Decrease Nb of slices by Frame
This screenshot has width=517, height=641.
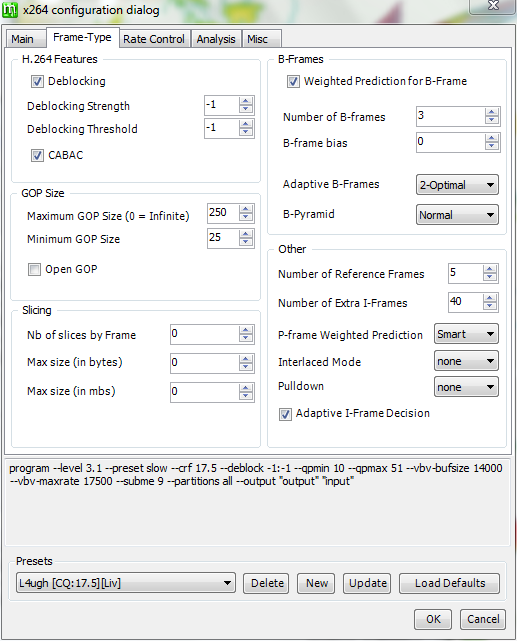click(x=246, y=338)
